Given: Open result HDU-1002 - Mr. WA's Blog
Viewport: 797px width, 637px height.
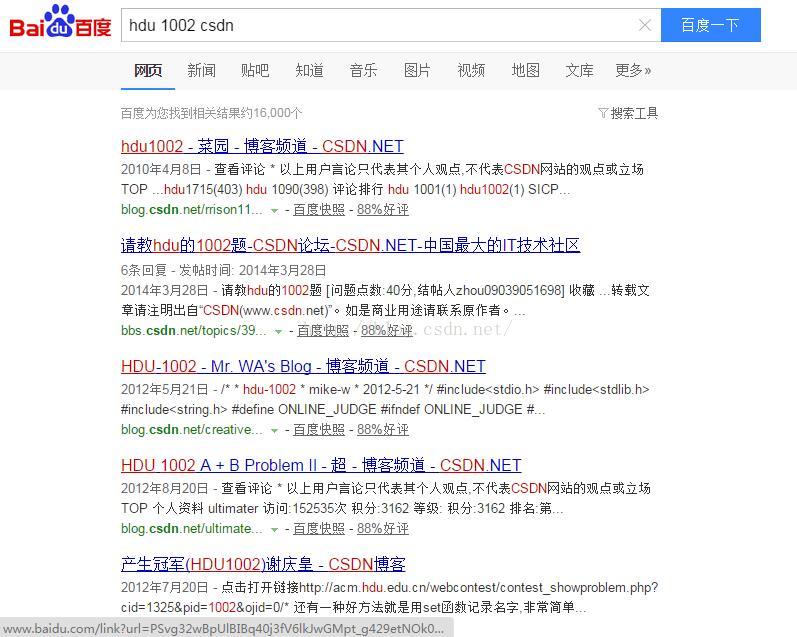Looking at the screenshot, I should point(303,366).
